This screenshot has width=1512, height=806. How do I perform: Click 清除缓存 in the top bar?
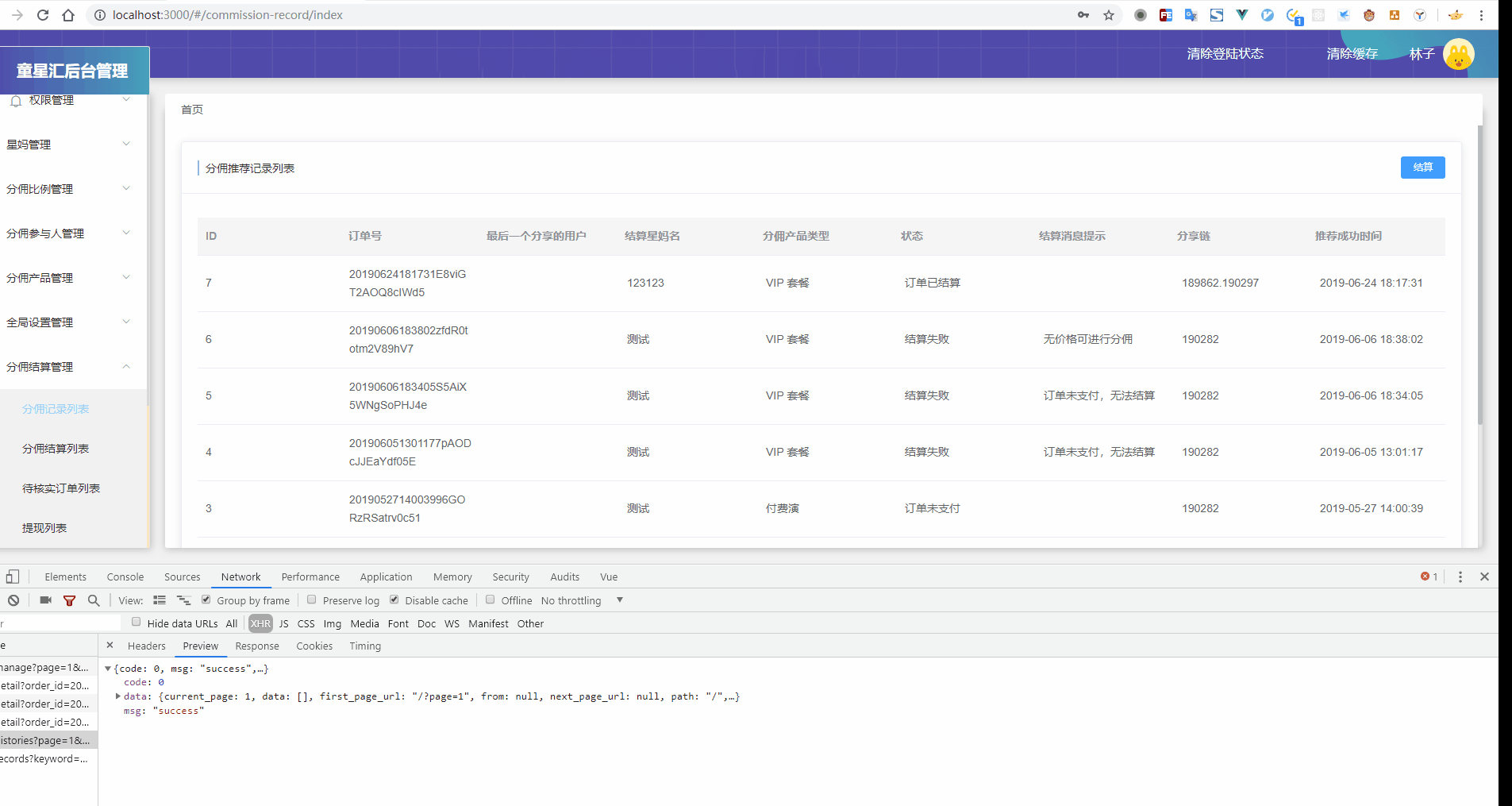coord(1352,53)
